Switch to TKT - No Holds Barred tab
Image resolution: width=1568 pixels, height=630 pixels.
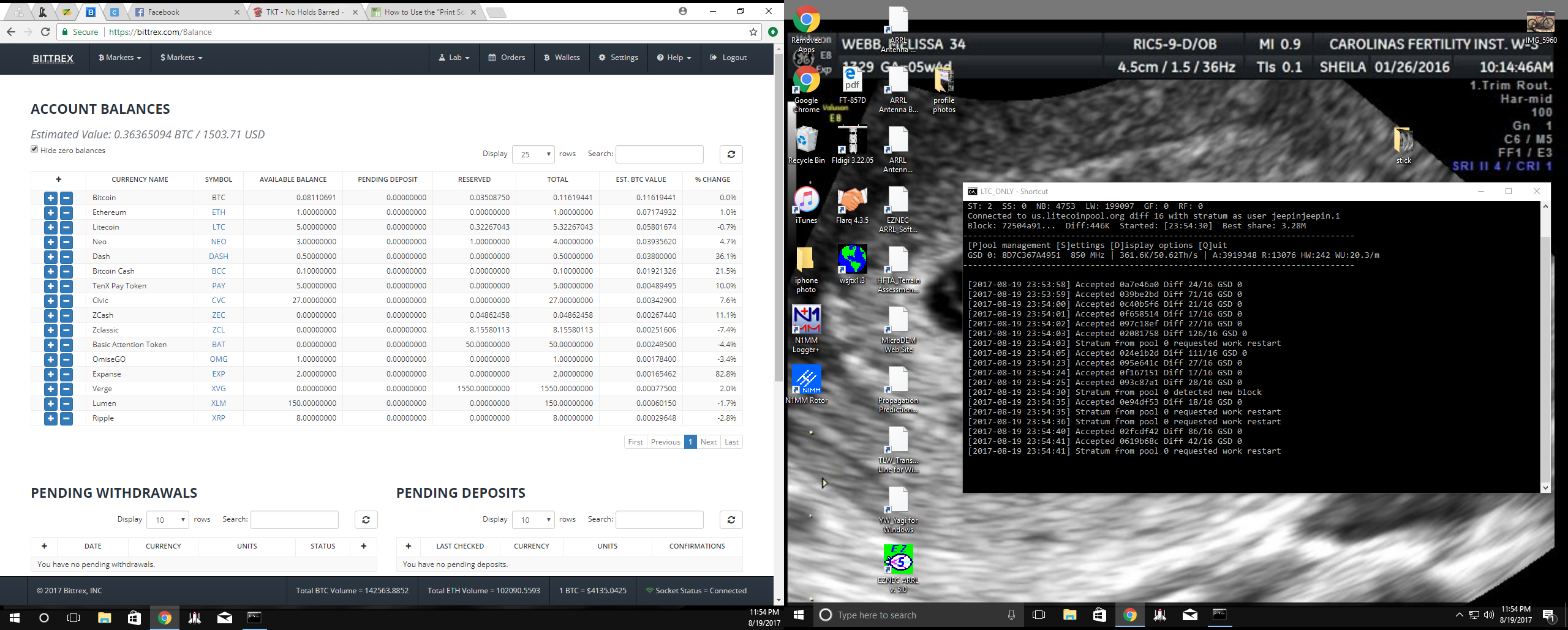pos(305,12)
